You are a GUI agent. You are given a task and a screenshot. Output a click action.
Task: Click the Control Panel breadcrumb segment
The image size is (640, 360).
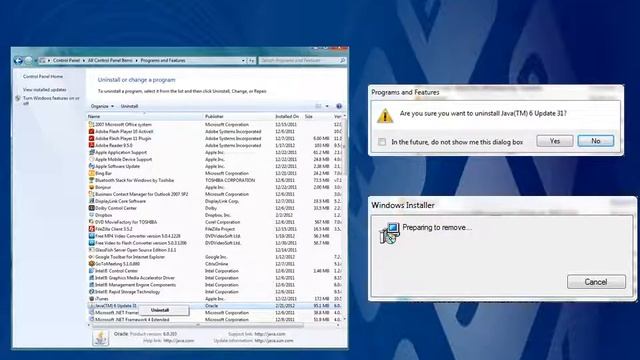tap(66, 60)
